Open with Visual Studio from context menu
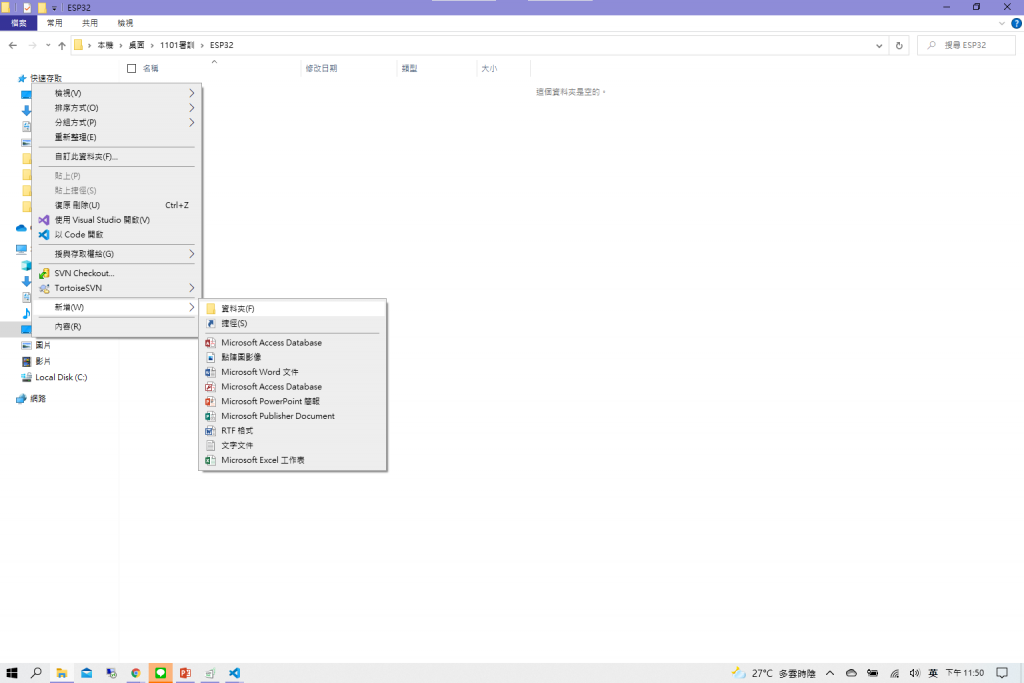The height and width of the screenshot is (683, 1024). 116,220
